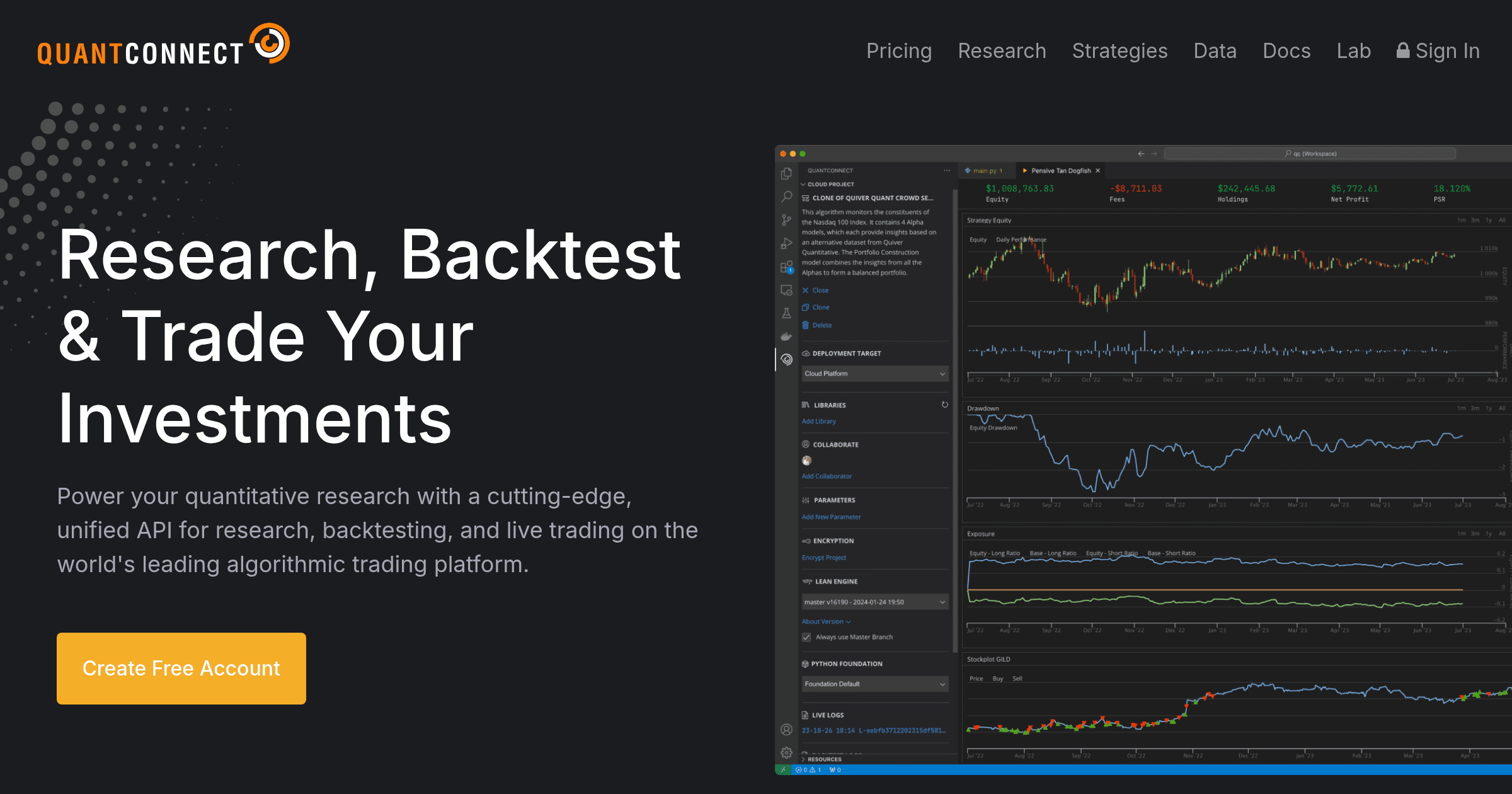Click the Delete project link
Viewport: 1512px width, 794px height.
click(816, 325)
